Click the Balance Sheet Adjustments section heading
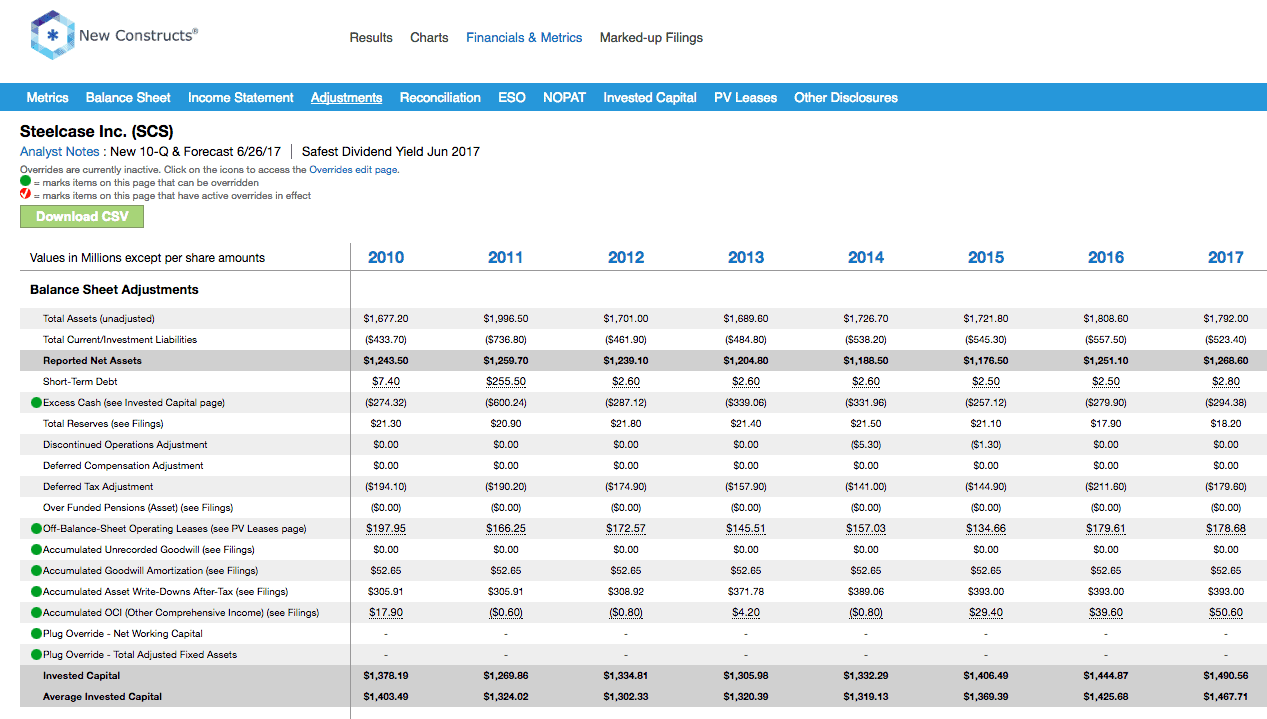Image resolution: width=1267 pixels, height=719 pixels. point(114,290)
